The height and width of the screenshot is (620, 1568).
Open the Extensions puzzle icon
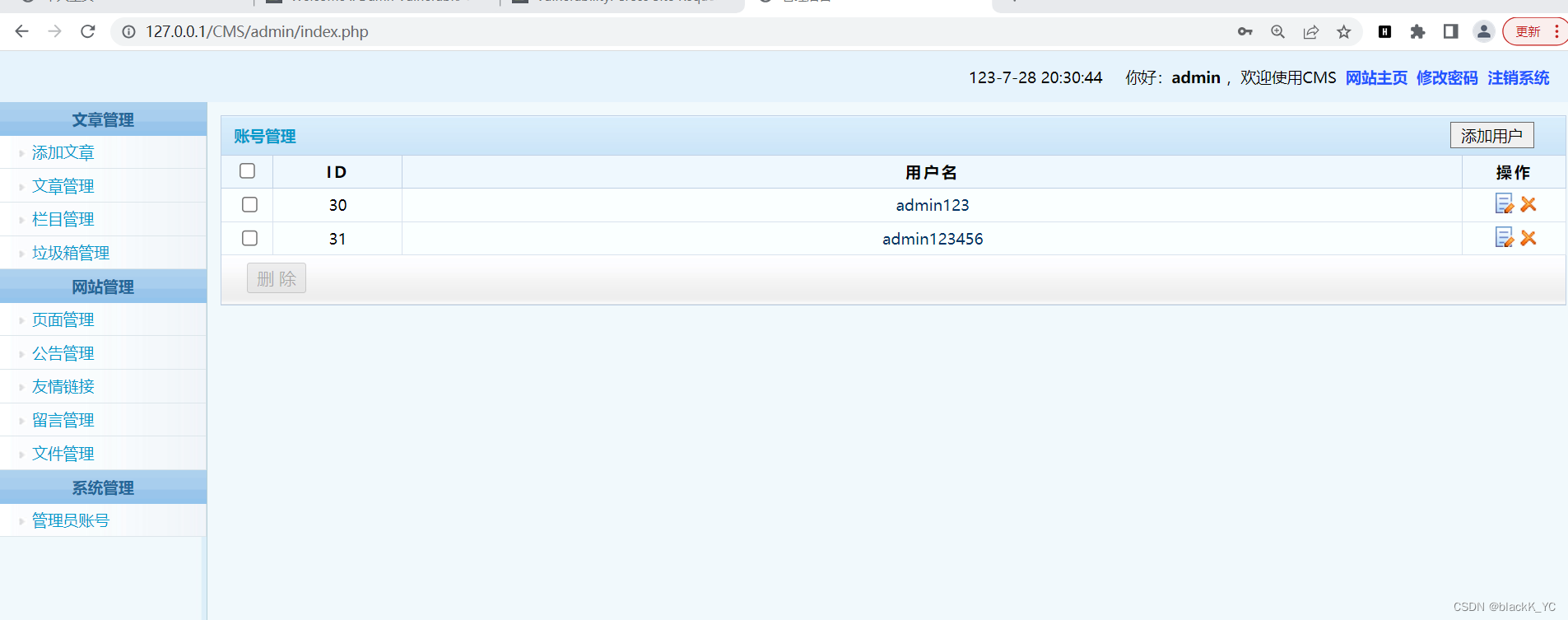pyautogui.click(x=1417, y=31)
